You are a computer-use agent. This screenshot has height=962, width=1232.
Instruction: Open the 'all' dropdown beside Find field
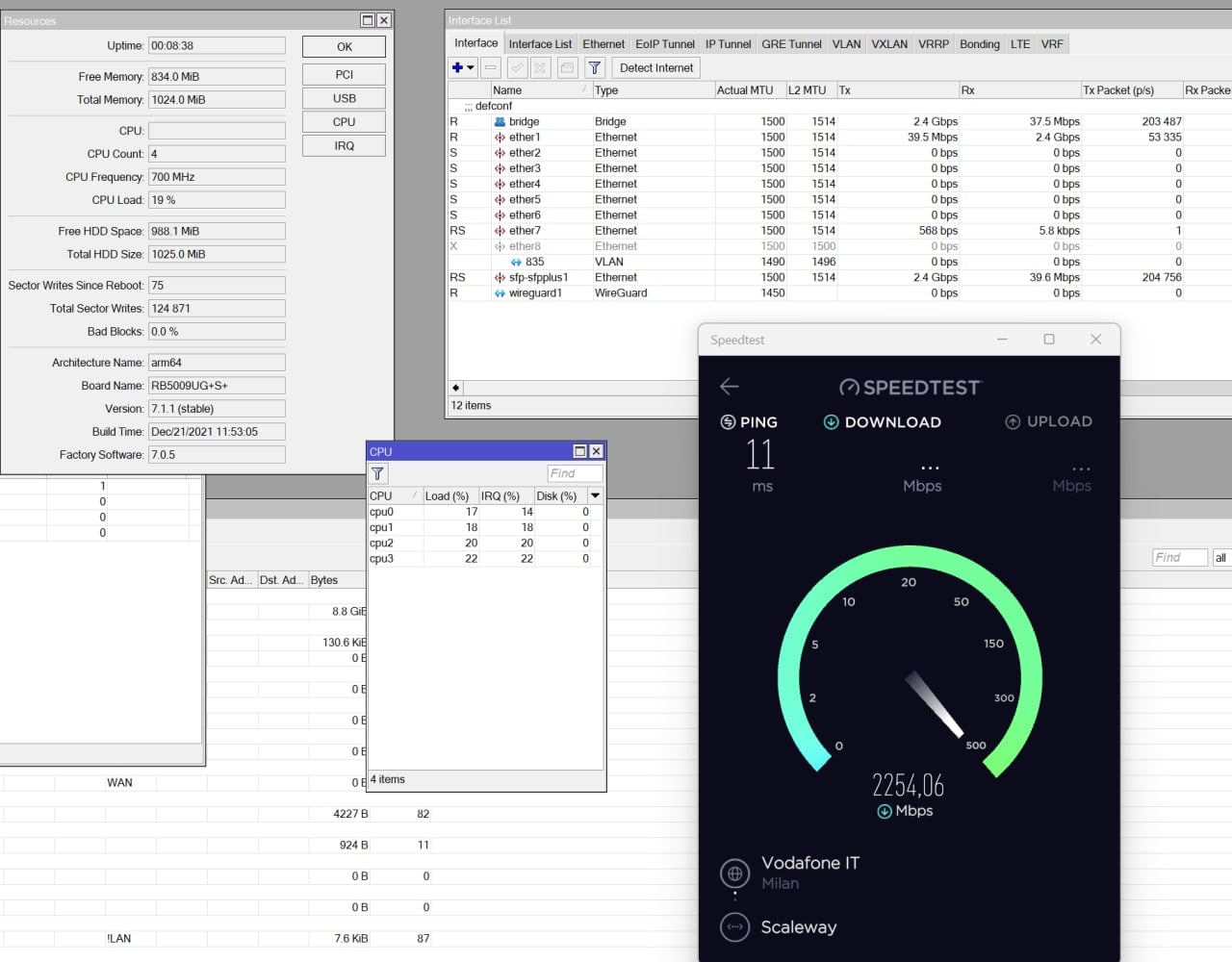(1220, 558)
